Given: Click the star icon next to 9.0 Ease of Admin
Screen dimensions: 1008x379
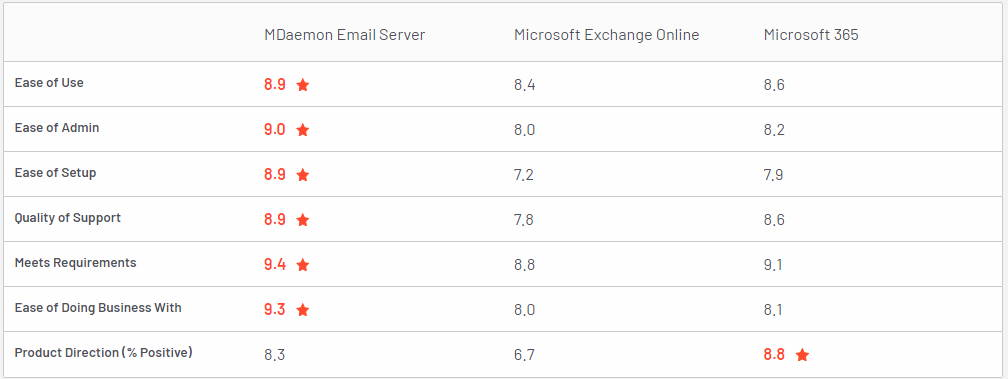Looking at the screenshot, I should click(303, 130).
